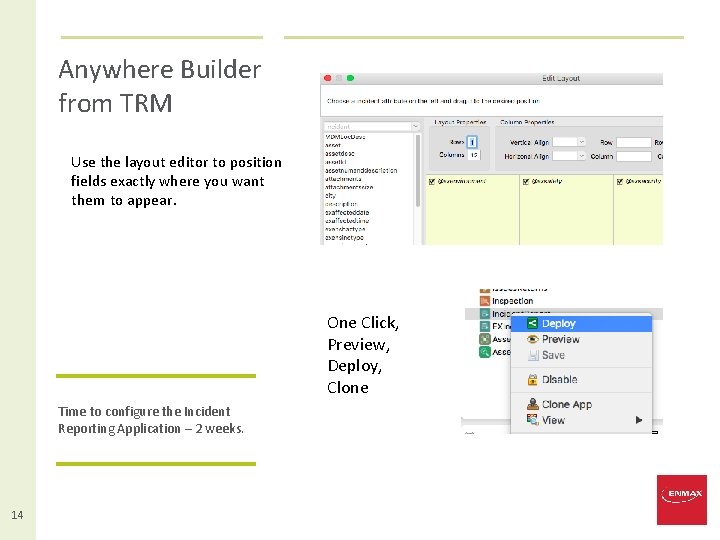Screen dimensions: 720x540
Task: Select 'eaaffectedtime' in the attribute list
Action: pyautogui.click(x=347, y=221)
